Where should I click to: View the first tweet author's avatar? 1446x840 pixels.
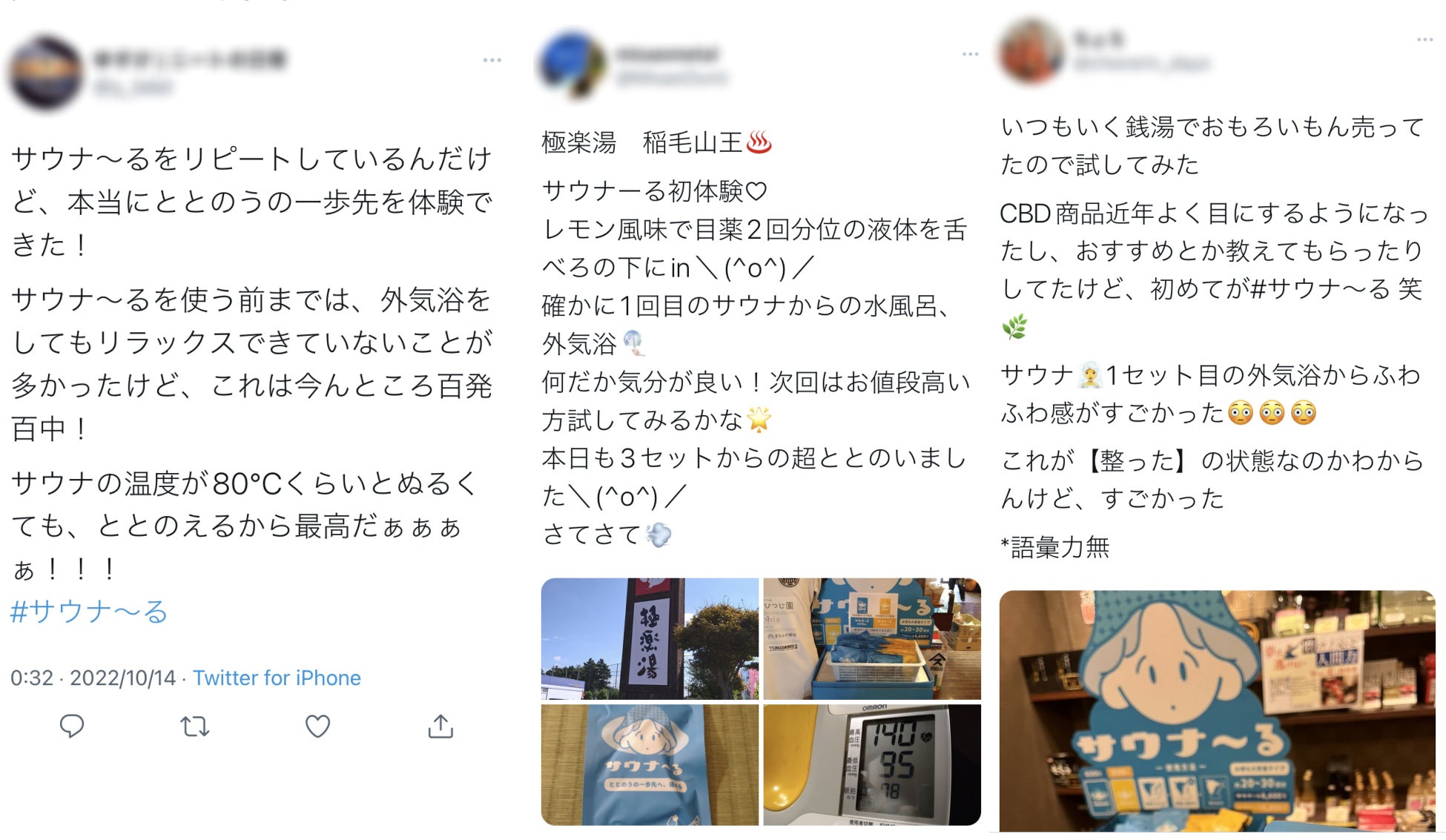[x=46, y=73]
